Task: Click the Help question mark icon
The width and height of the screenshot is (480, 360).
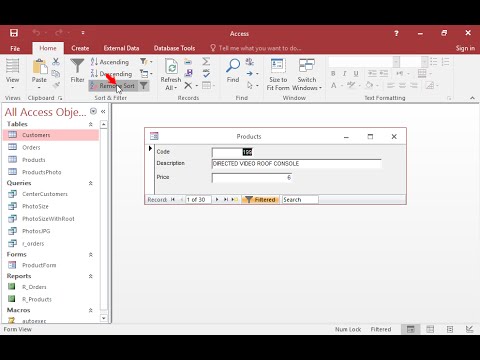Action: point(396,33)
